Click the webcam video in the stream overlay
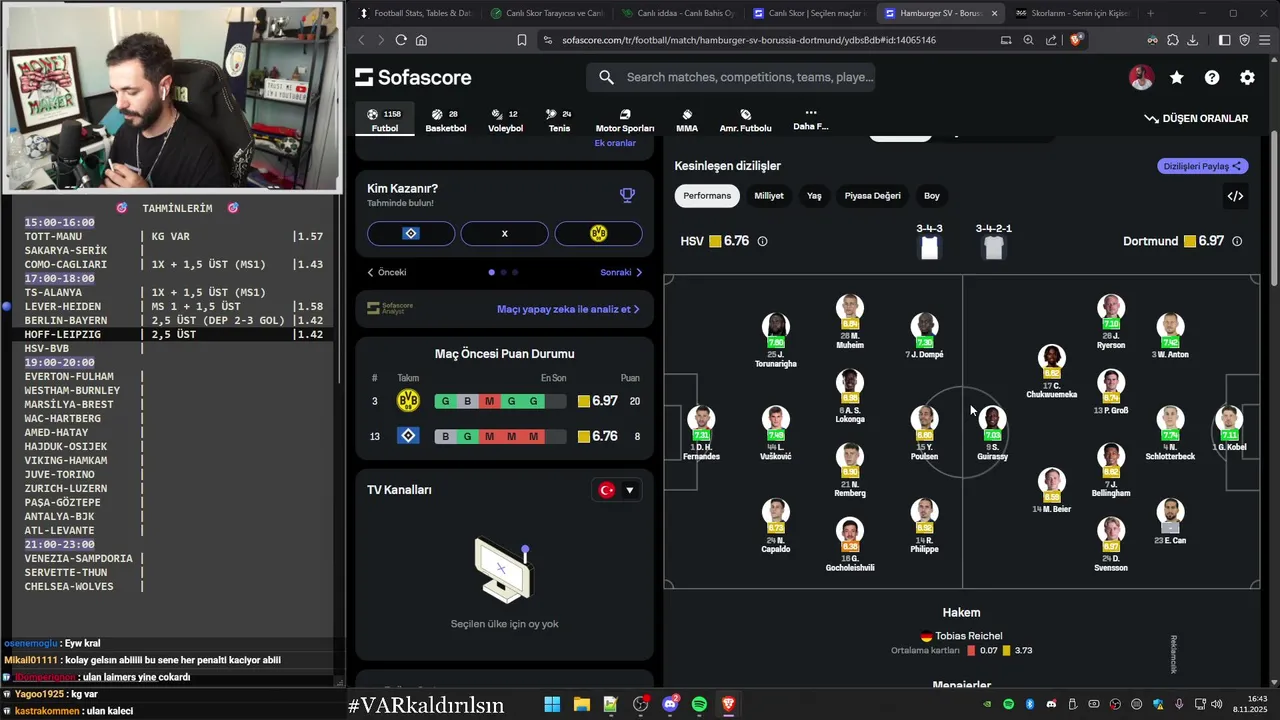The width and height of the screenshot is (1280, 720). tap(172, 97)
